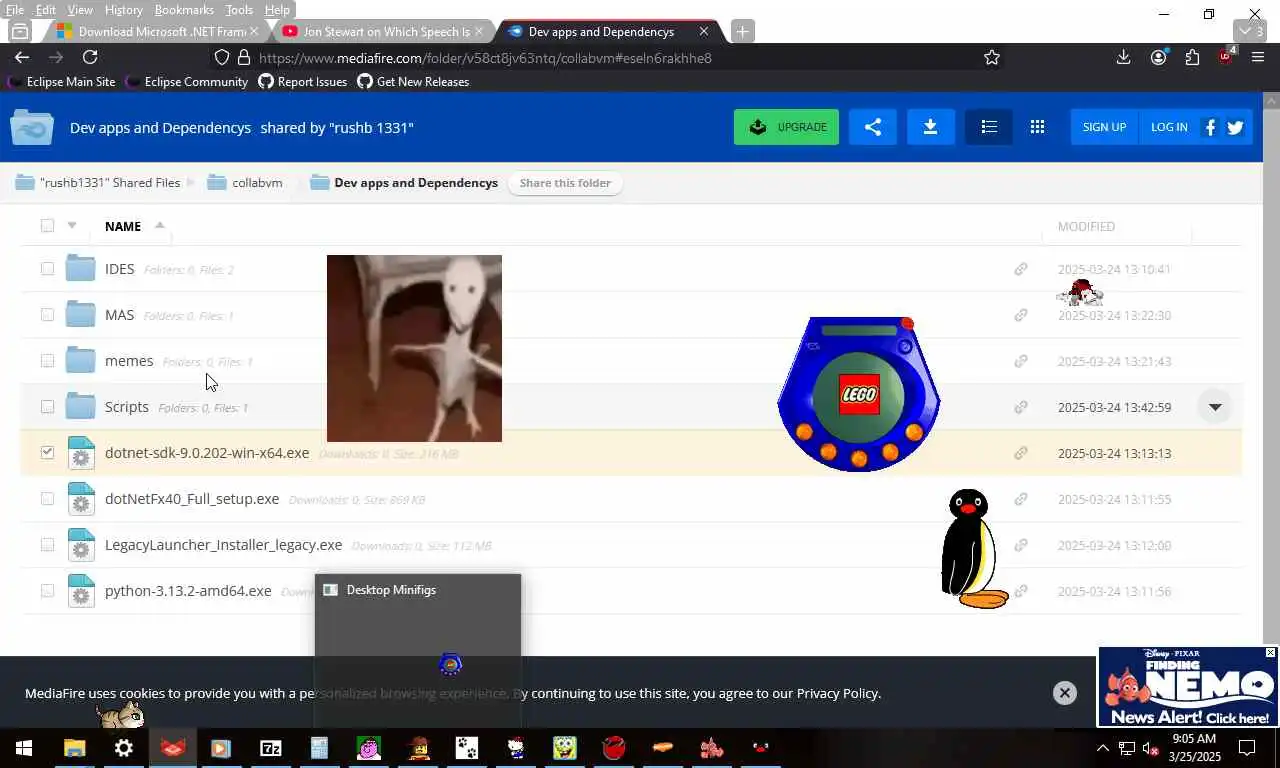This screenshot has width=1280, height=768.
Task: Click the SIGN UP button
Action: coord(1104,127)
